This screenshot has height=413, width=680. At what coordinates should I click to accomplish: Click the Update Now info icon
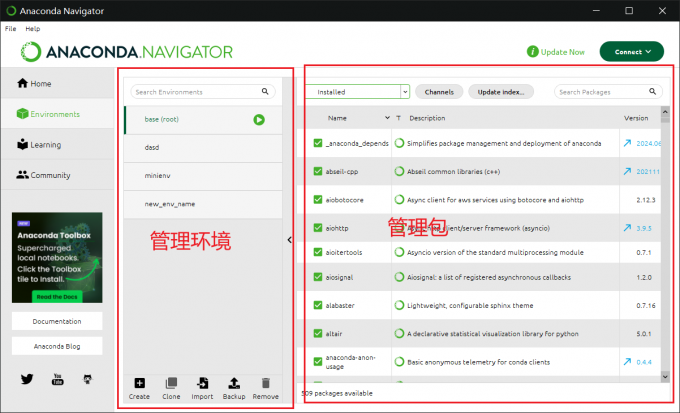pyautogui.click(x=533, y=52)
